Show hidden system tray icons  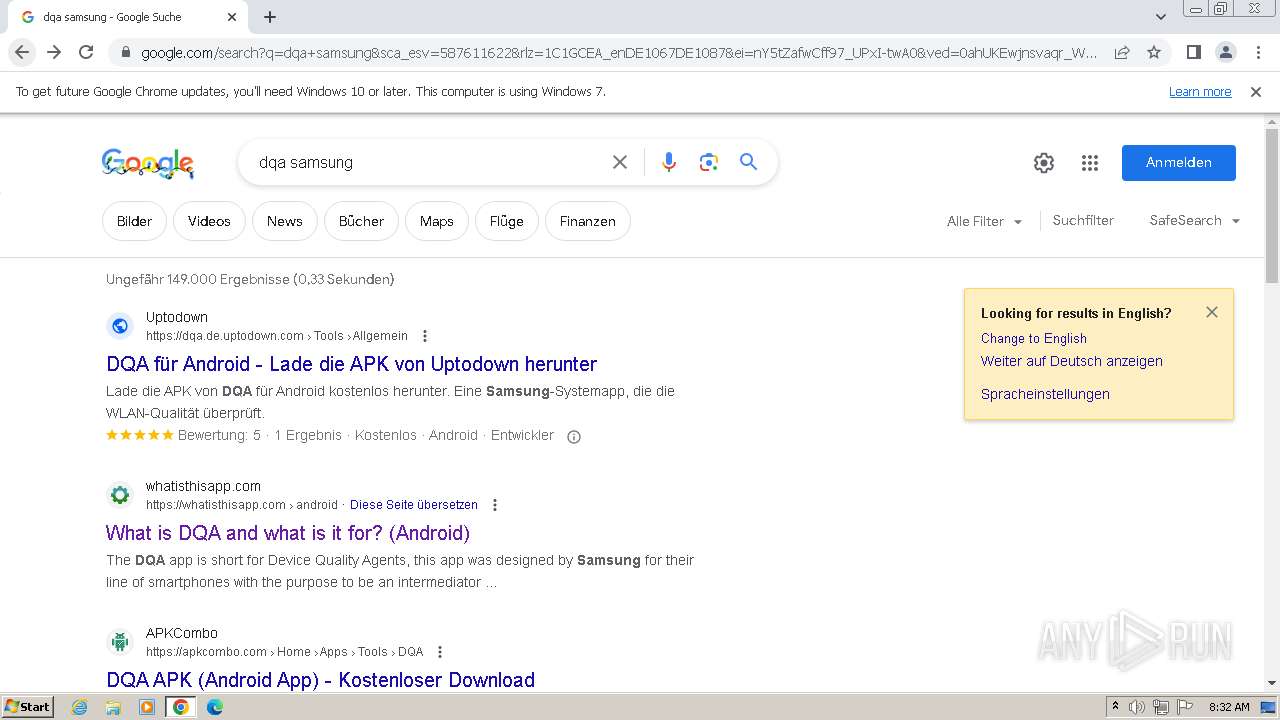click(1115, 707)
